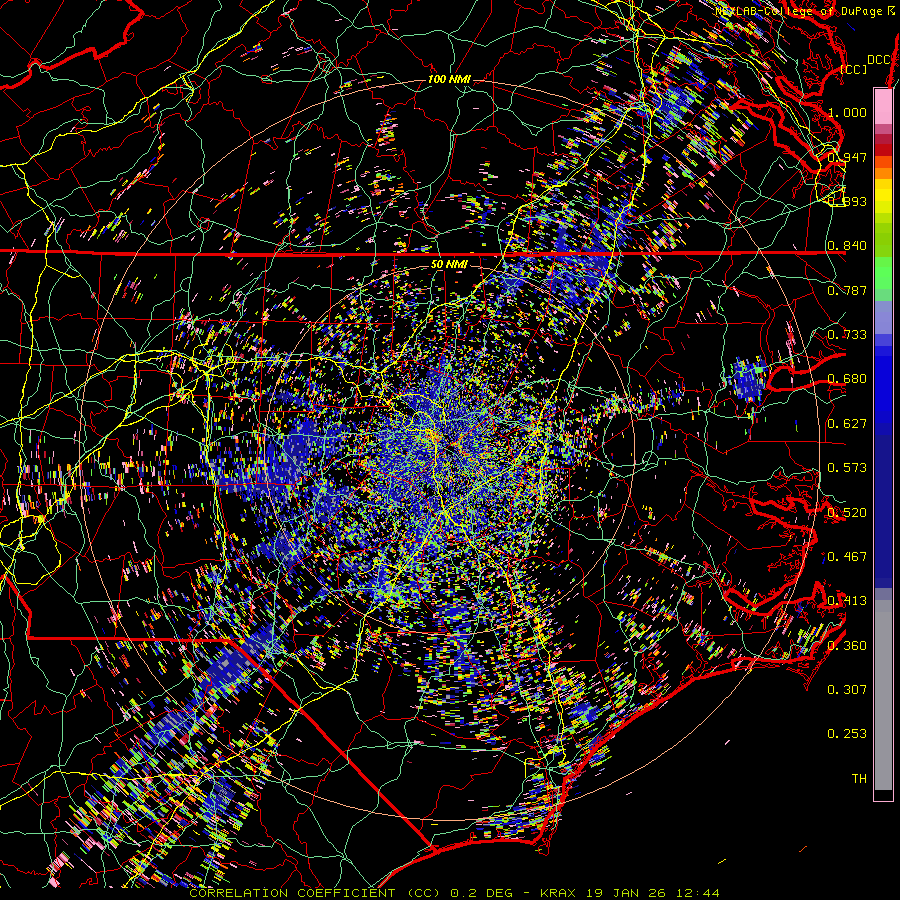Select the 0.733 scale value
This screenshot has width=900, height=900.
click(x=847, y=335)
